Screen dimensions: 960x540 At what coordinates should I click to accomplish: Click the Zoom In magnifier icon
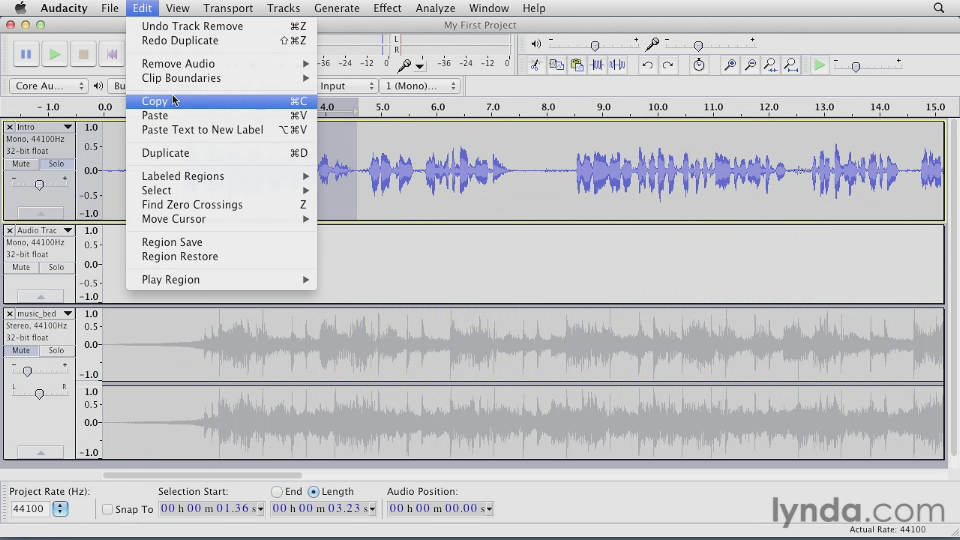click(730, 65)
